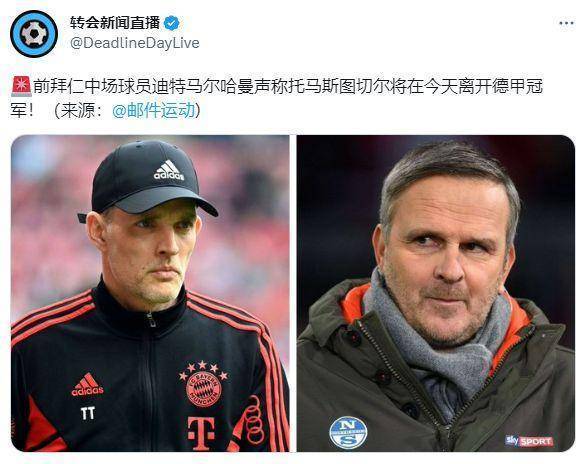Viewport: 576px width, 464px height.
Task: Click the red siren emoji
Action: point(21,86)
